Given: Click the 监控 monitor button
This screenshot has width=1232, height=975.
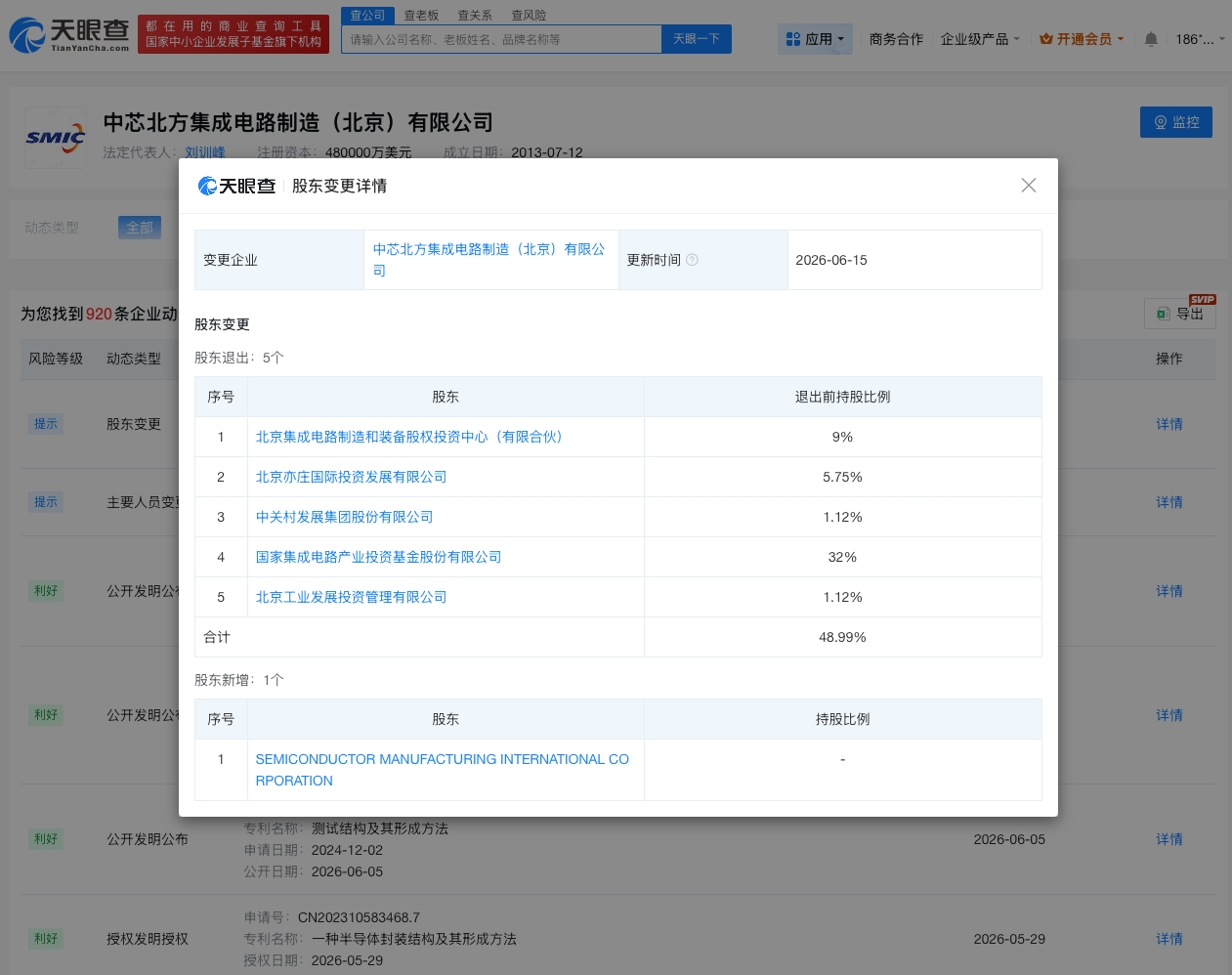Looking at the screenshot, I should tap(1175, 122).
